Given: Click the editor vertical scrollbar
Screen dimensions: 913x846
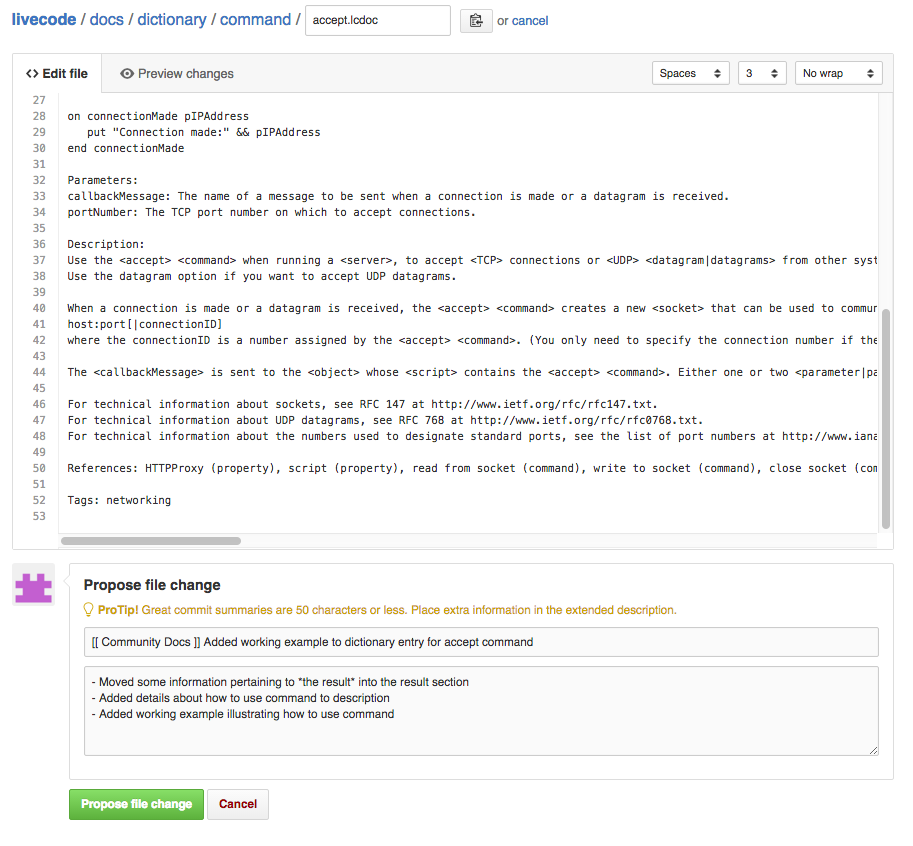Looking at the screenshot, I should coord(885,418).
